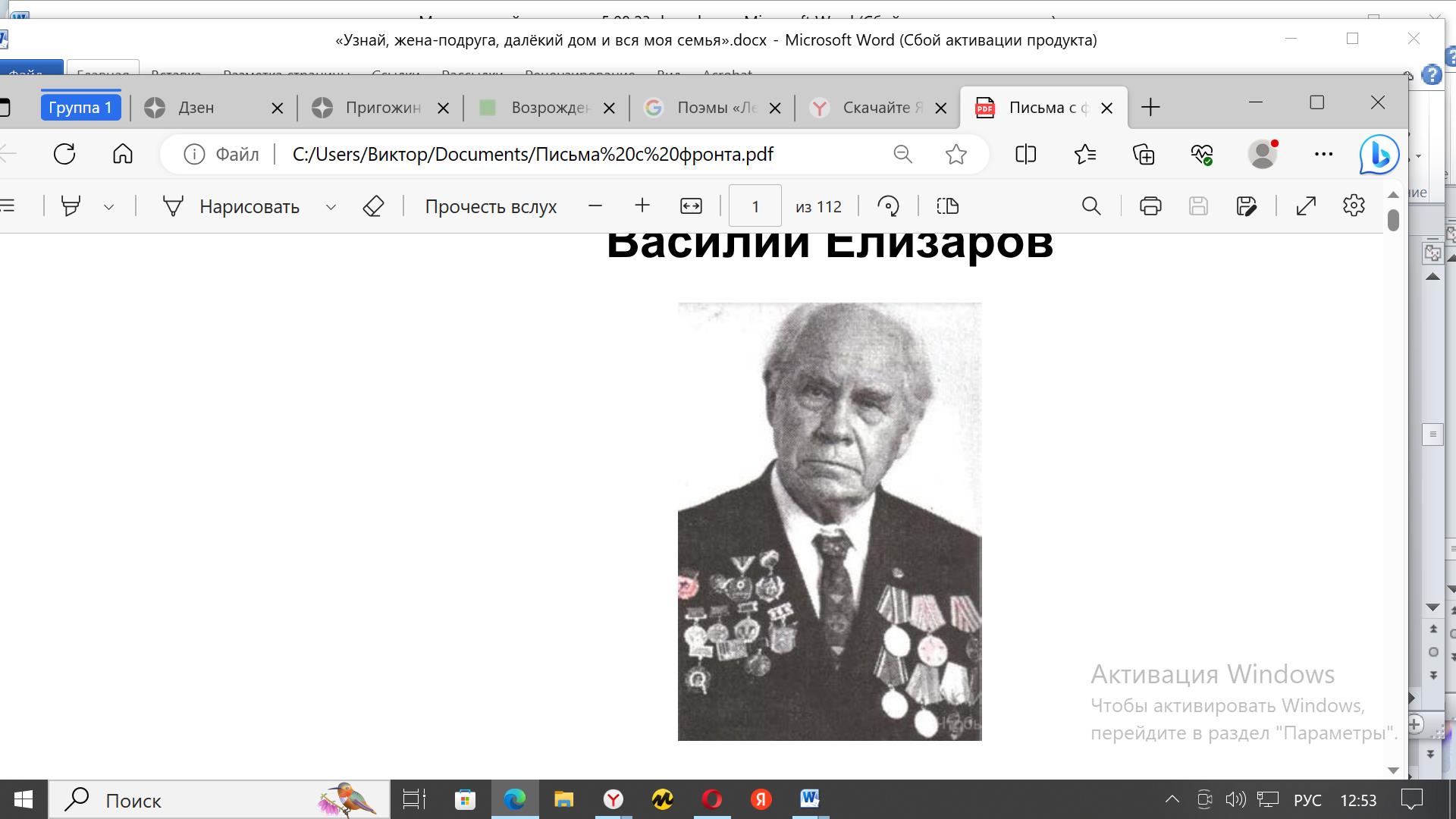Start Прочесть вслух read aloud

[491, 206]
